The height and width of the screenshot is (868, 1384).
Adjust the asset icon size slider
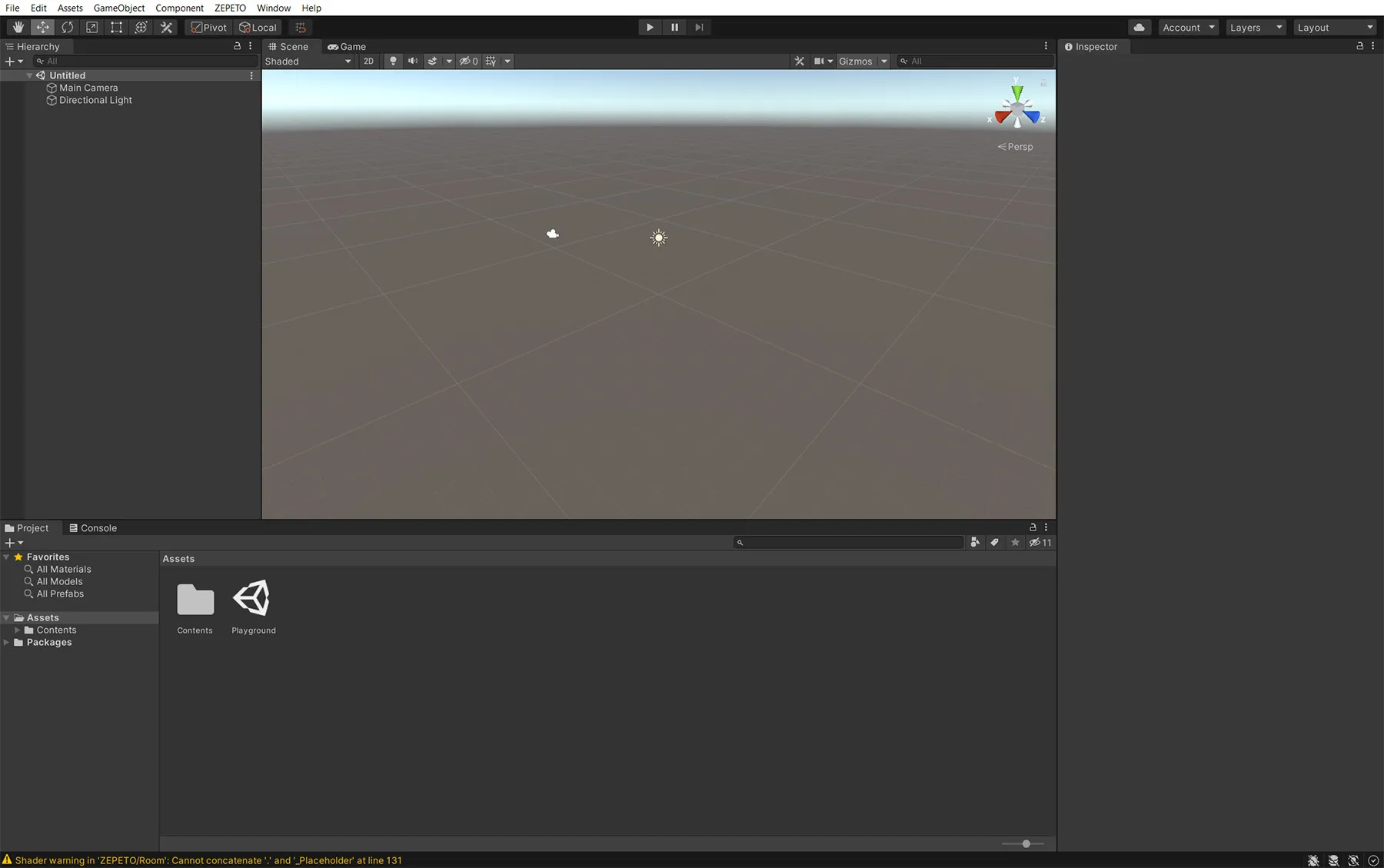1026,843
